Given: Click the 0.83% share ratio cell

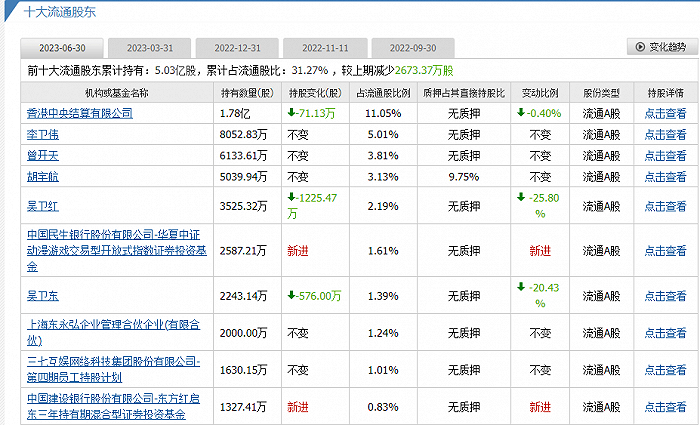Looking at the screenshot, I should (x=383, y=407).
